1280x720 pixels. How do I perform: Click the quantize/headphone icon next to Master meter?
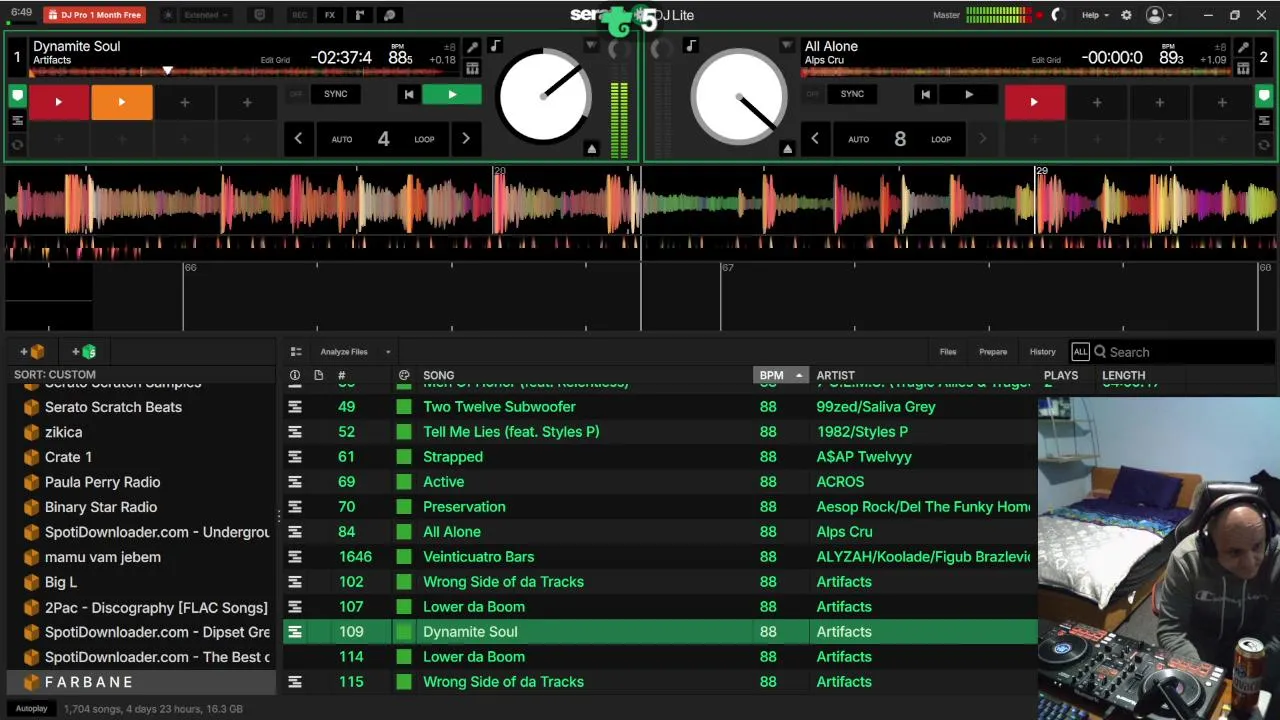pos(1058,15)
